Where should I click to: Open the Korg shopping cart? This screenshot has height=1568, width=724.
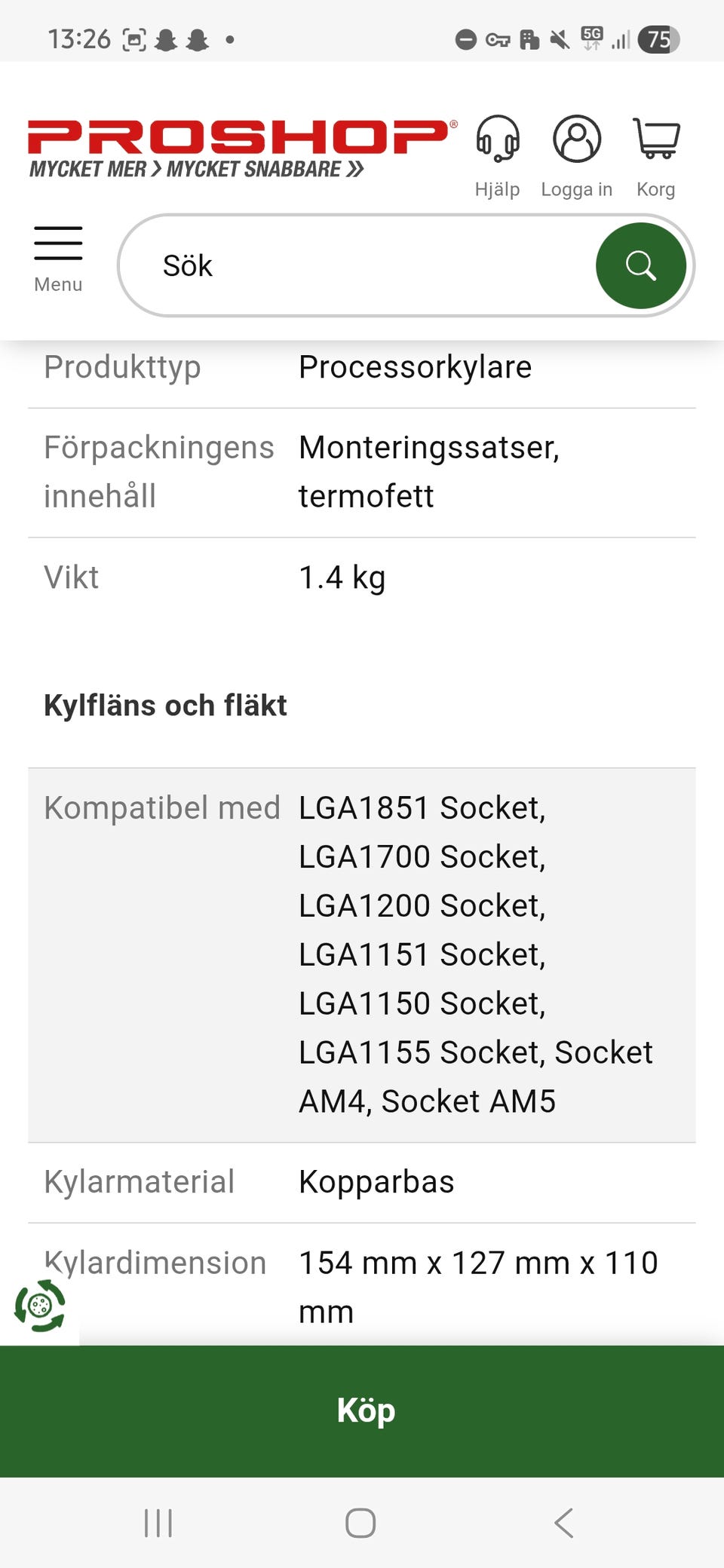(655, 140)
